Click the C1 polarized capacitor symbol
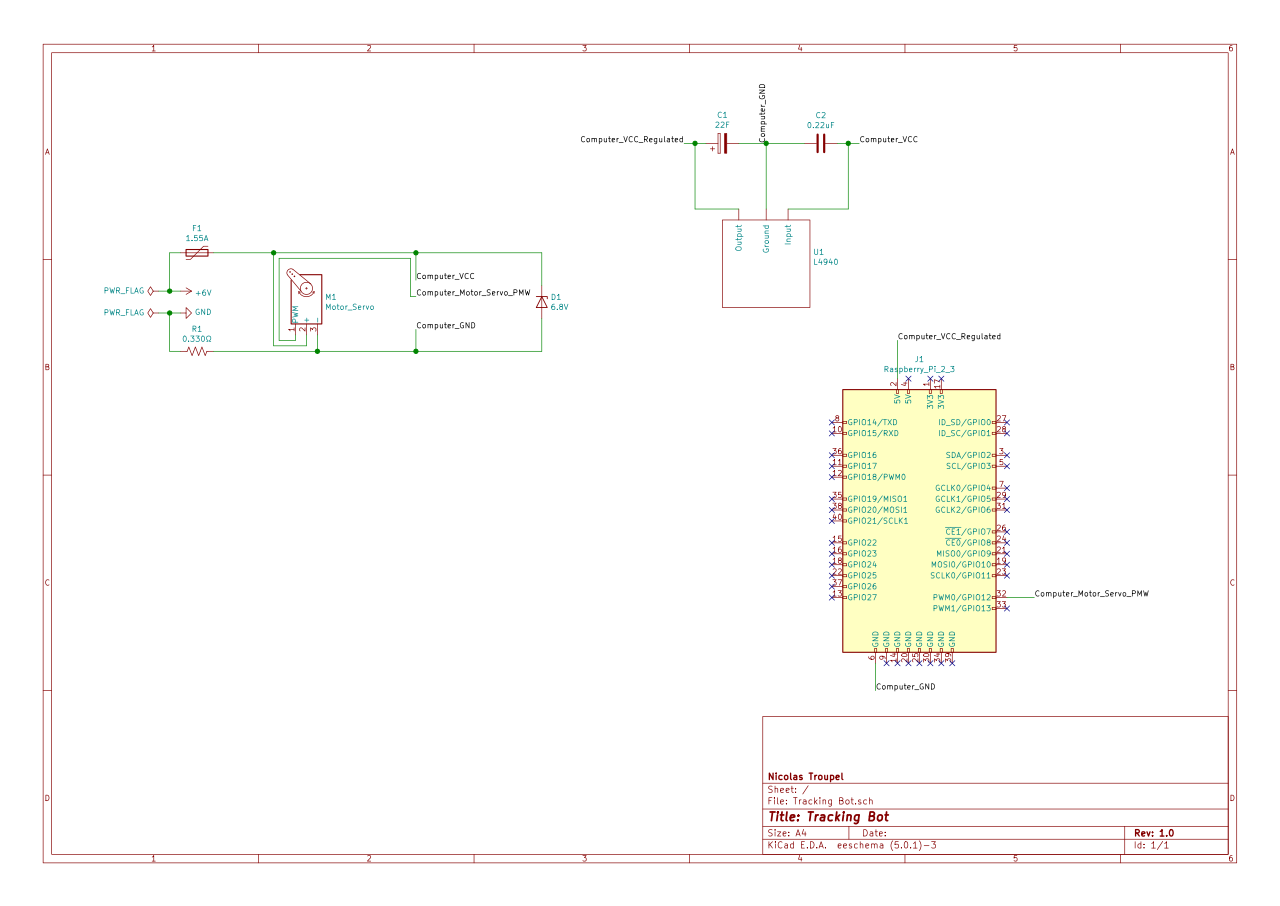The width and height of the screenshot is (1280, 906). click(x=722, y=144)
